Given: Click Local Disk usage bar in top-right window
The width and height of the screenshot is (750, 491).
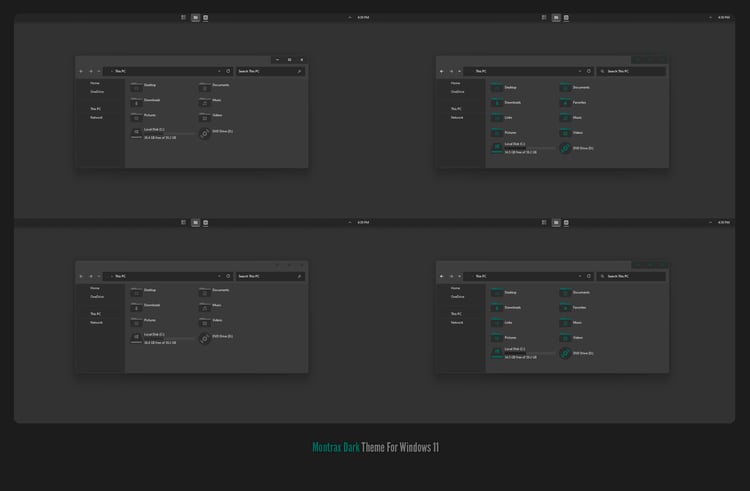Looking at the screenshot, I should [530, 148].
